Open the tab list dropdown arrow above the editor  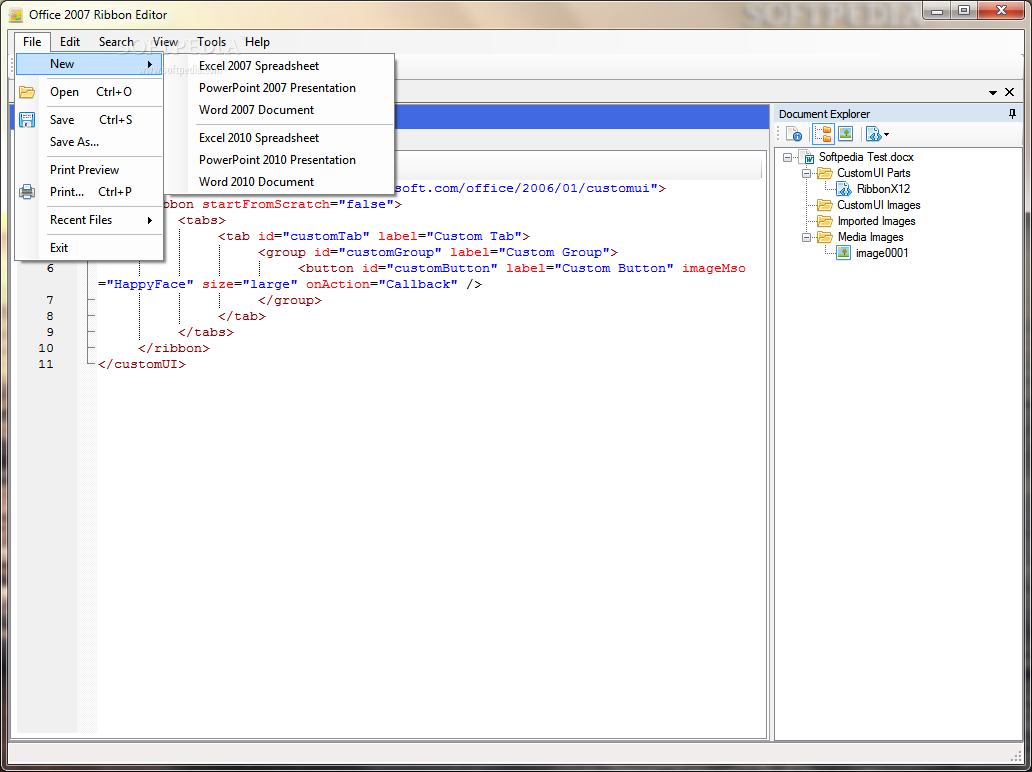(993, 93)
